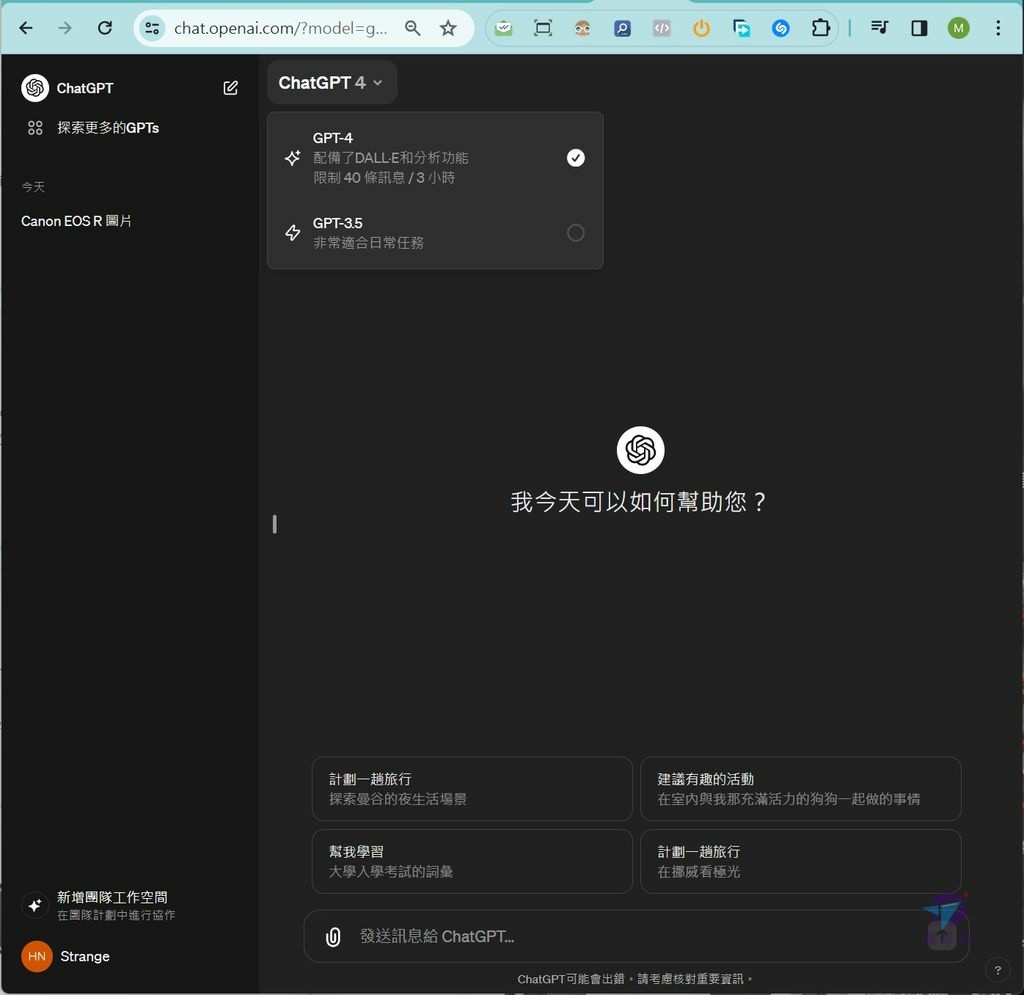Open the zoom magnifier in address bar
Image resolution: width=1024 pixels, height=995 pixels.
[x=413, y=28]
